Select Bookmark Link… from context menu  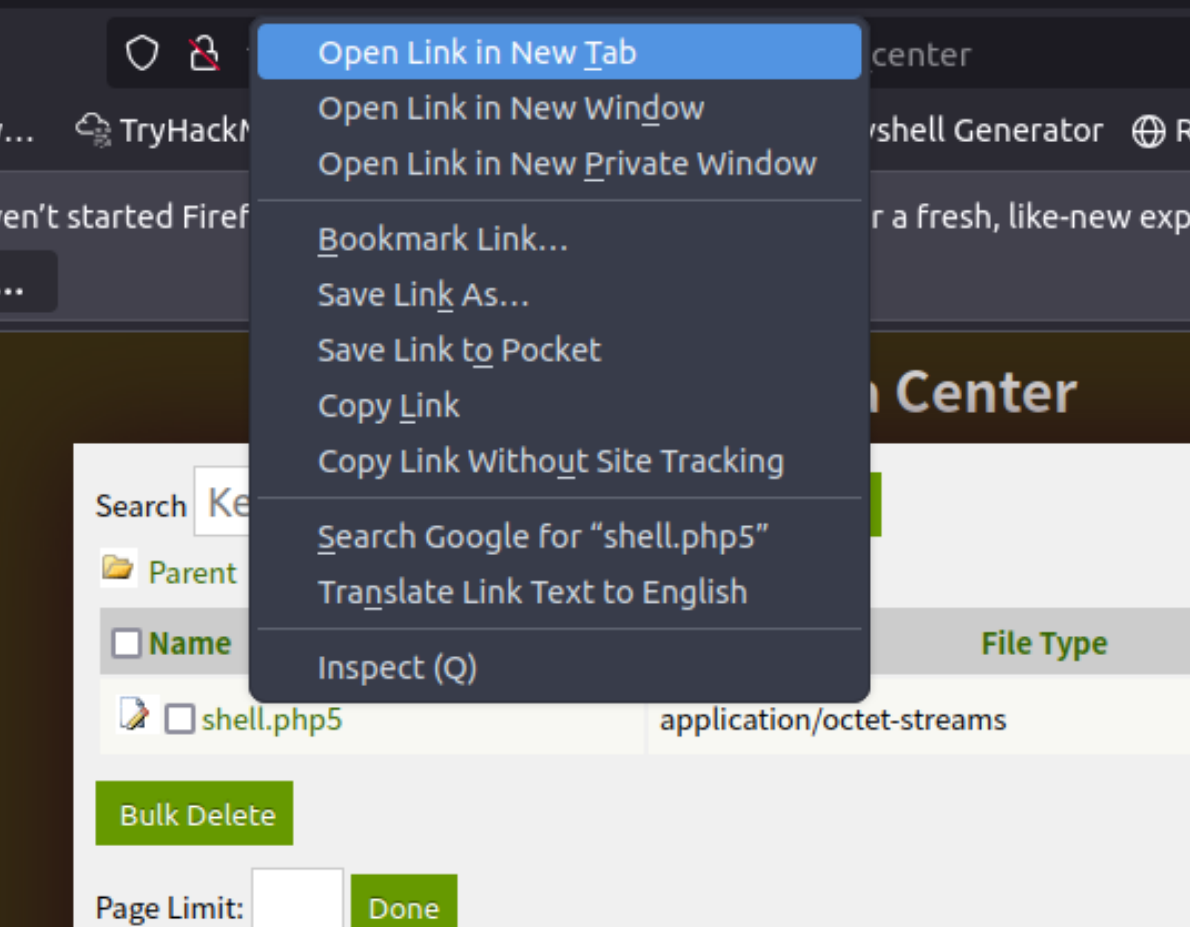tap(559, 239)
